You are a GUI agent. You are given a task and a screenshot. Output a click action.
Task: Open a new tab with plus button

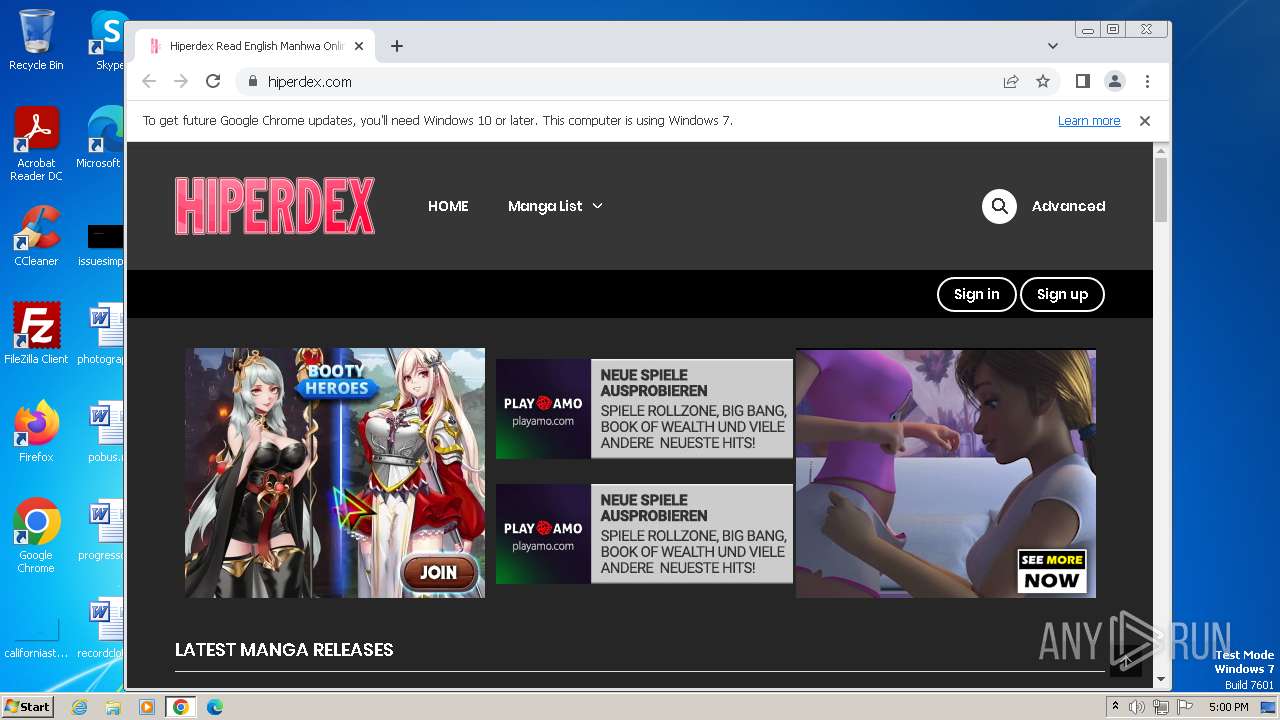click(397, 46)
